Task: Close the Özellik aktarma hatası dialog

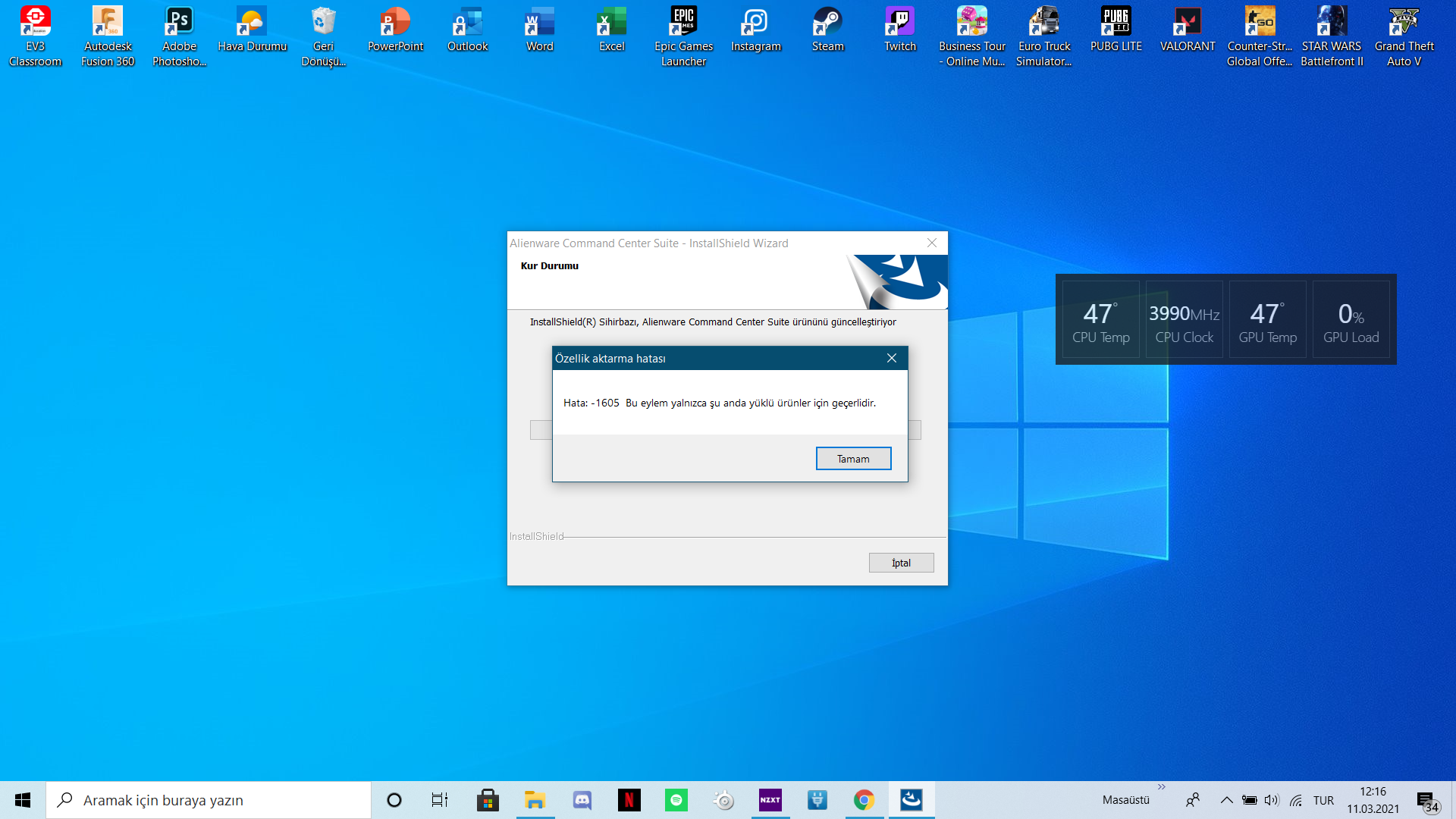Action: click(x=892, y=358)
